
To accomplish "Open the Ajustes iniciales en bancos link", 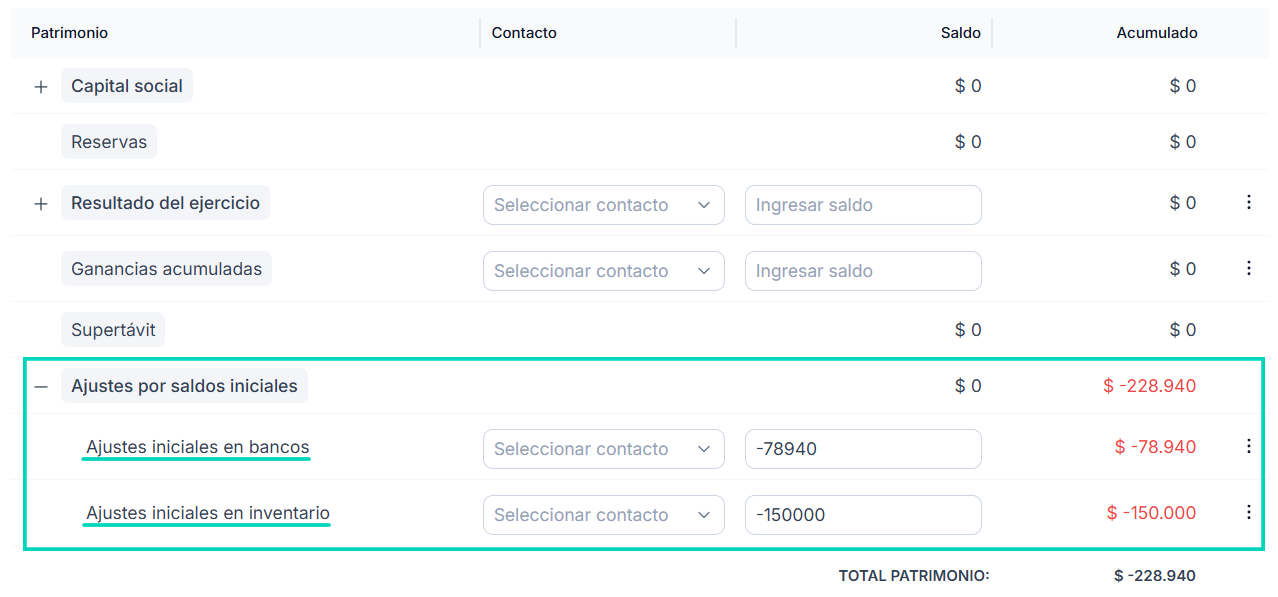I will pos(196,448).
